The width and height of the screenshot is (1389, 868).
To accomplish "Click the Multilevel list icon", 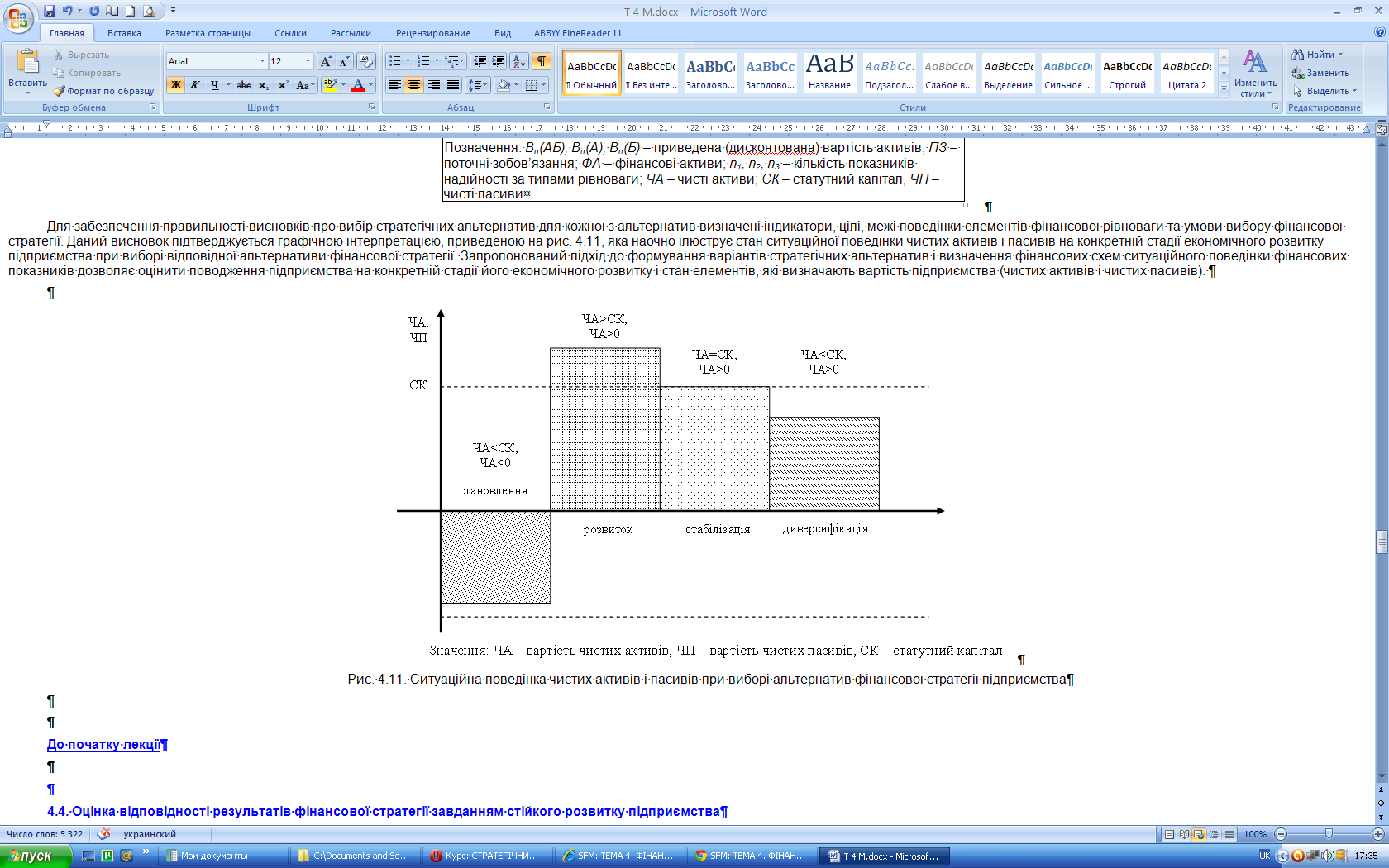I will [451, 61].
